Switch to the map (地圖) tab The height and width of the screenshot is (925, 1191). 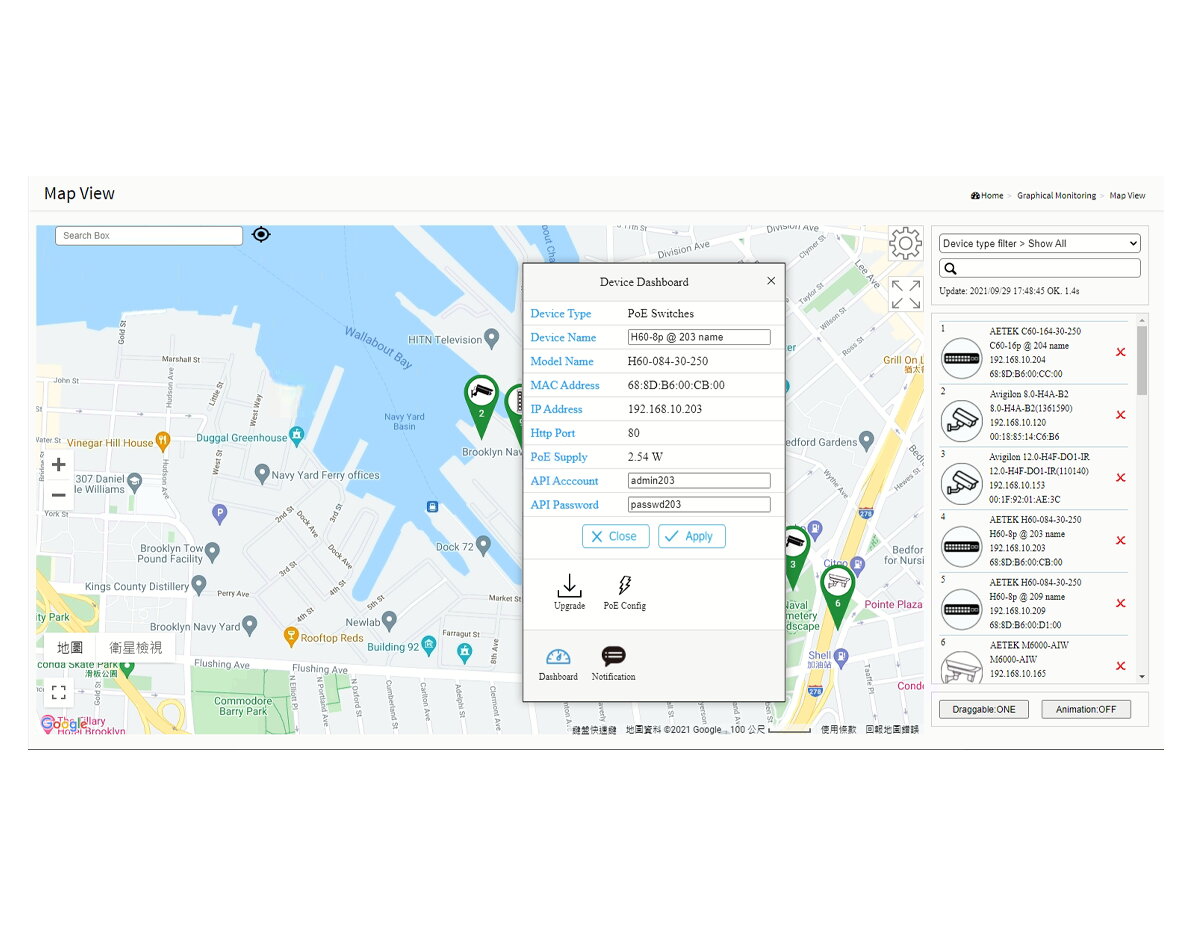point(70,648)
